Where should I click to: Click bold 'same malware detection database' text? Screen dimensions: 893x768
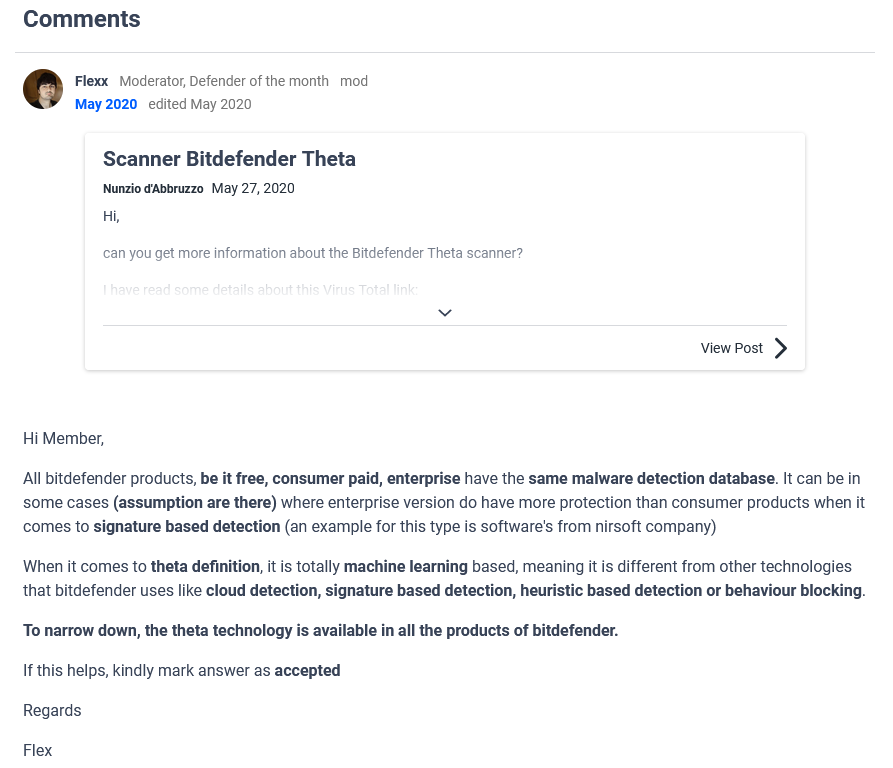tap(651, 478)
